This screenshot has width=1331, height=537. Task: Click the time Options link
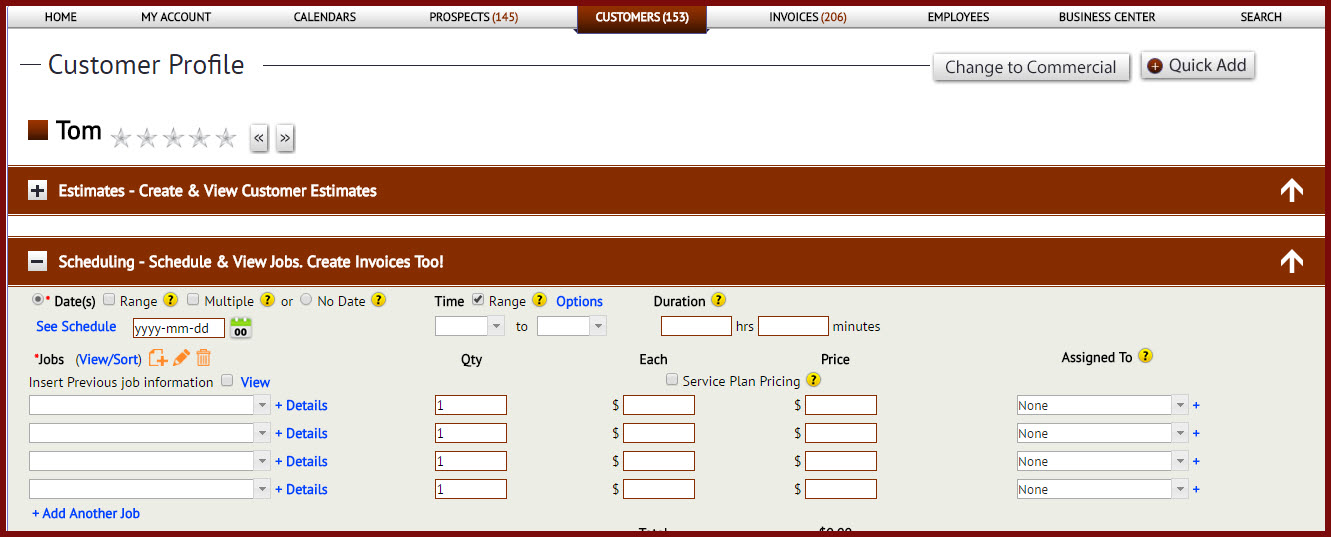580,301
